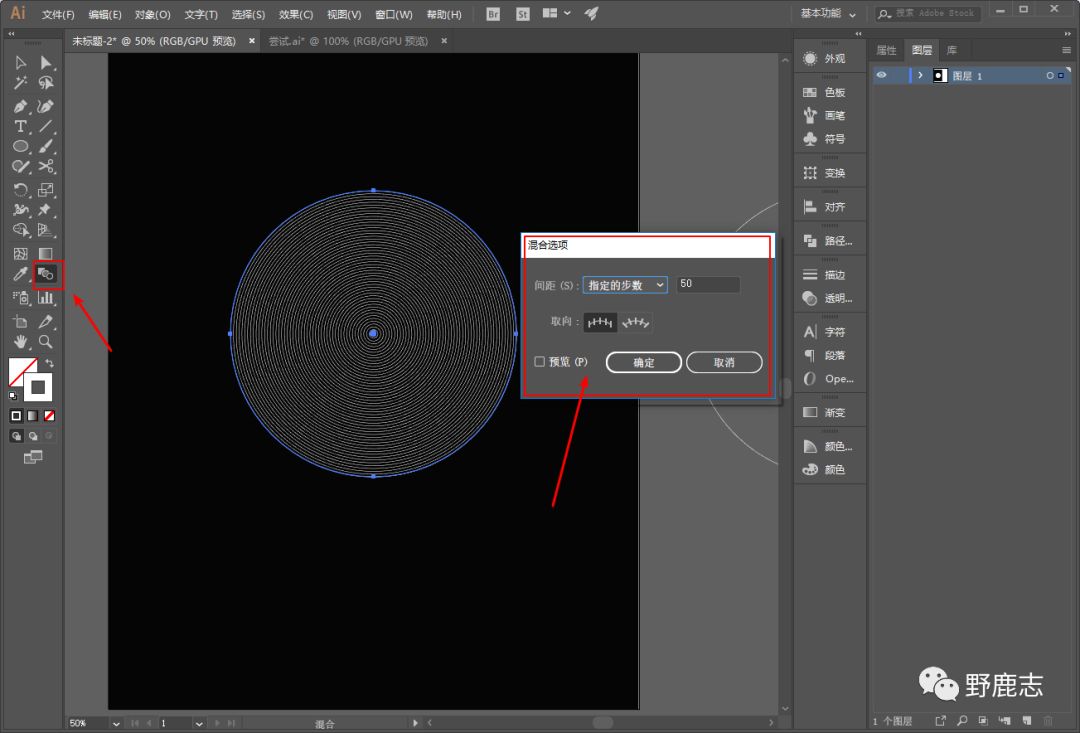Choose the second 取向 orientation option
The height and width of the screenshot is (733, 1080).
coord(636,322)
